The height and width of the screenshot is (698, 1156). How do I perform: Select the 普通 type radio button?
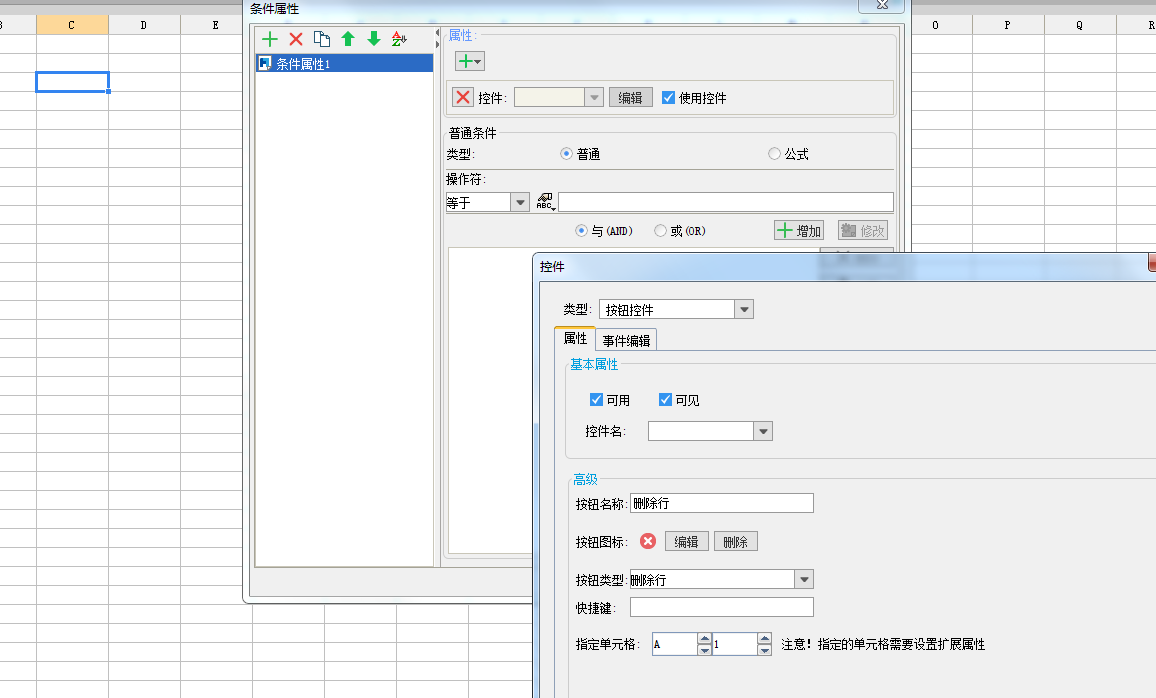pyautogui.click(x=566, y=153)
